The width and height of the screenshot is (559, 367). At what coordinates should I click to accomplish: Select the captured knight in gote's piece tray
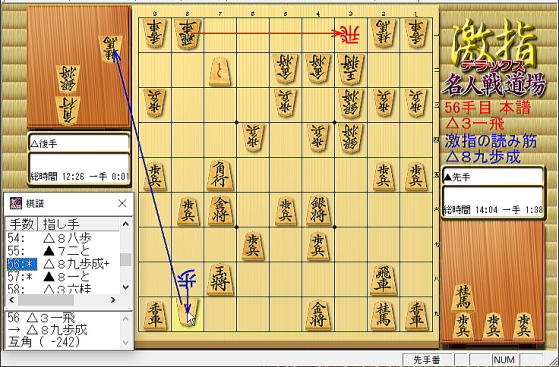coord(110,49)
